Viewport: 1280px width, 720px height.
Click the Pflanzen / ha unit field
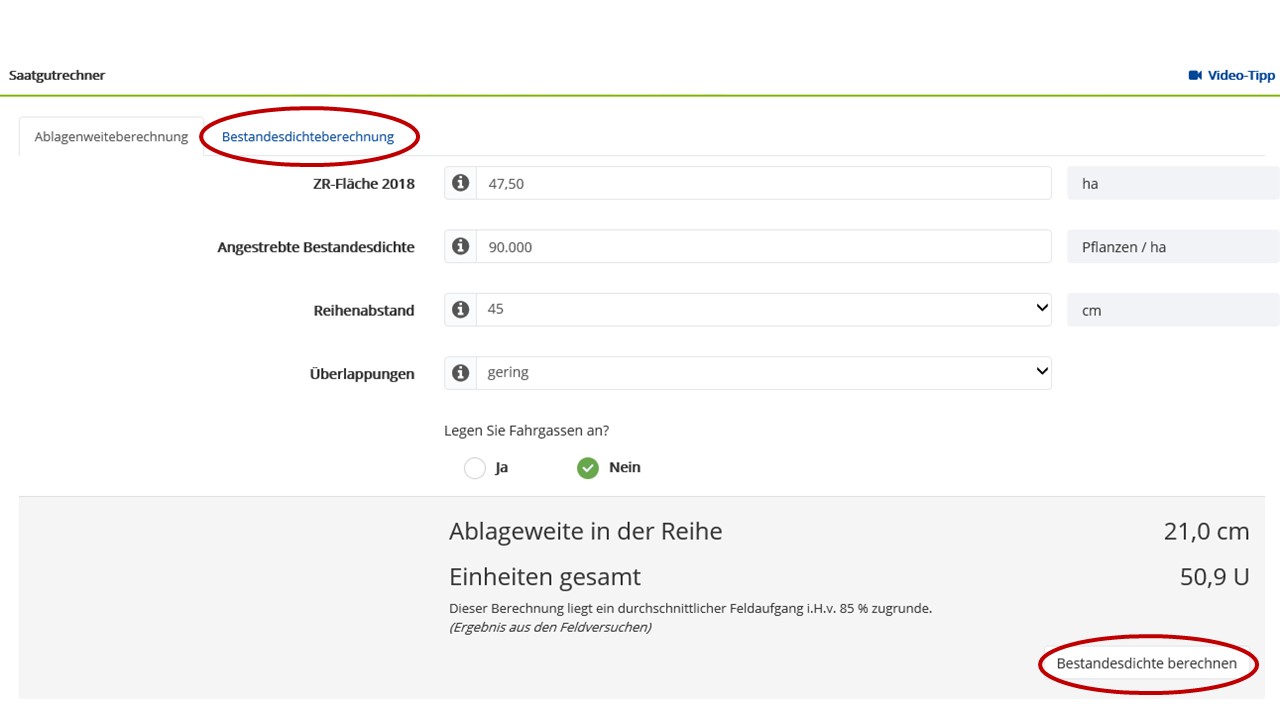(x=1172, y=247)
